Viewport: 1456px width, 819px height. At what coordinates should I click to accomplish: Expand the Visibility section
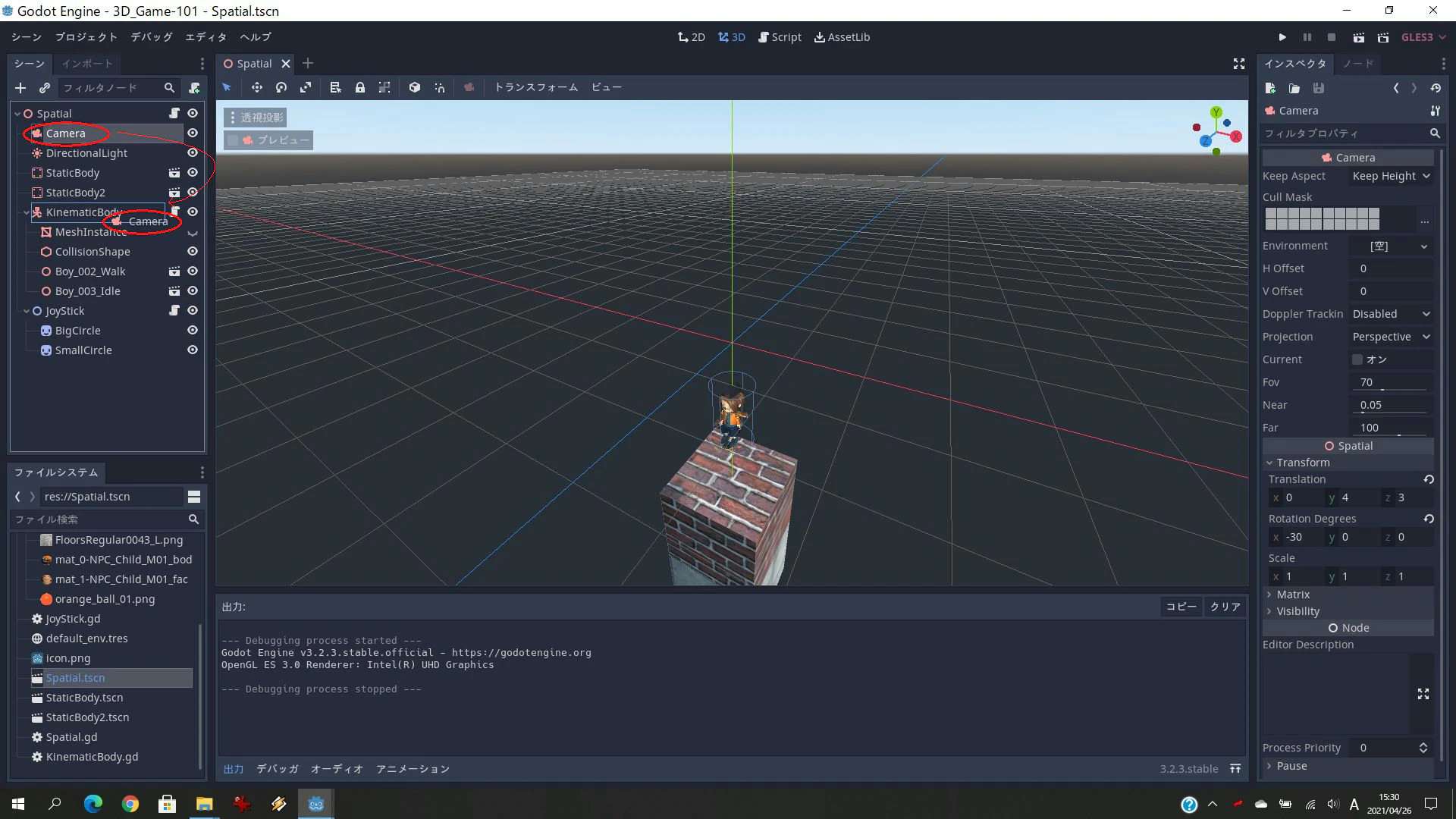pos(1348,611)
